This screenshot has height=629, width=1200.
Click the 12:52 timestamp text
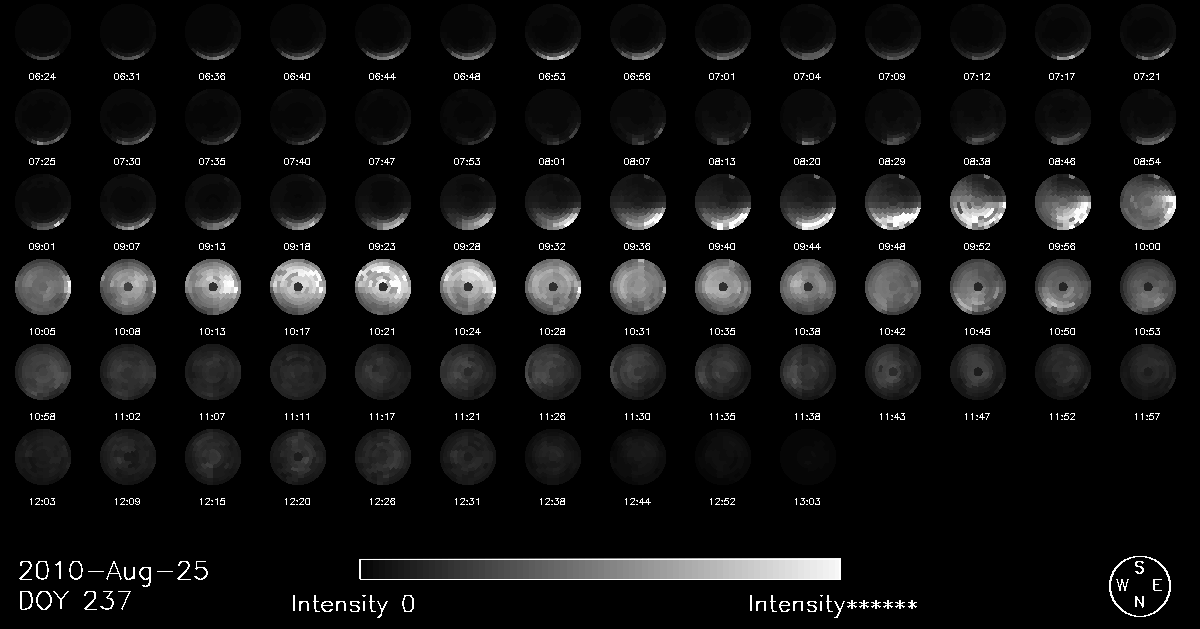point(722,501)
